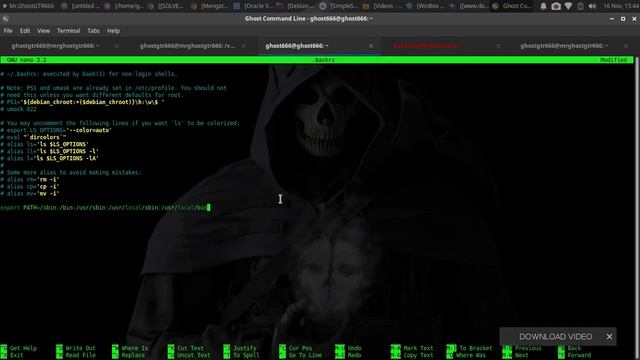The height and width of the screenshot is (360, 640).
Task: Close the red-titled terminal tab
Action: click(x=498, y=46)
